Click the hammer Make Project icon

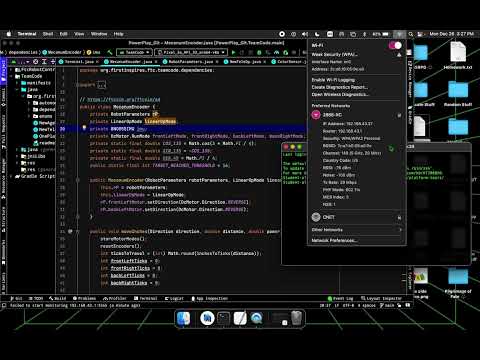(110, 52)
